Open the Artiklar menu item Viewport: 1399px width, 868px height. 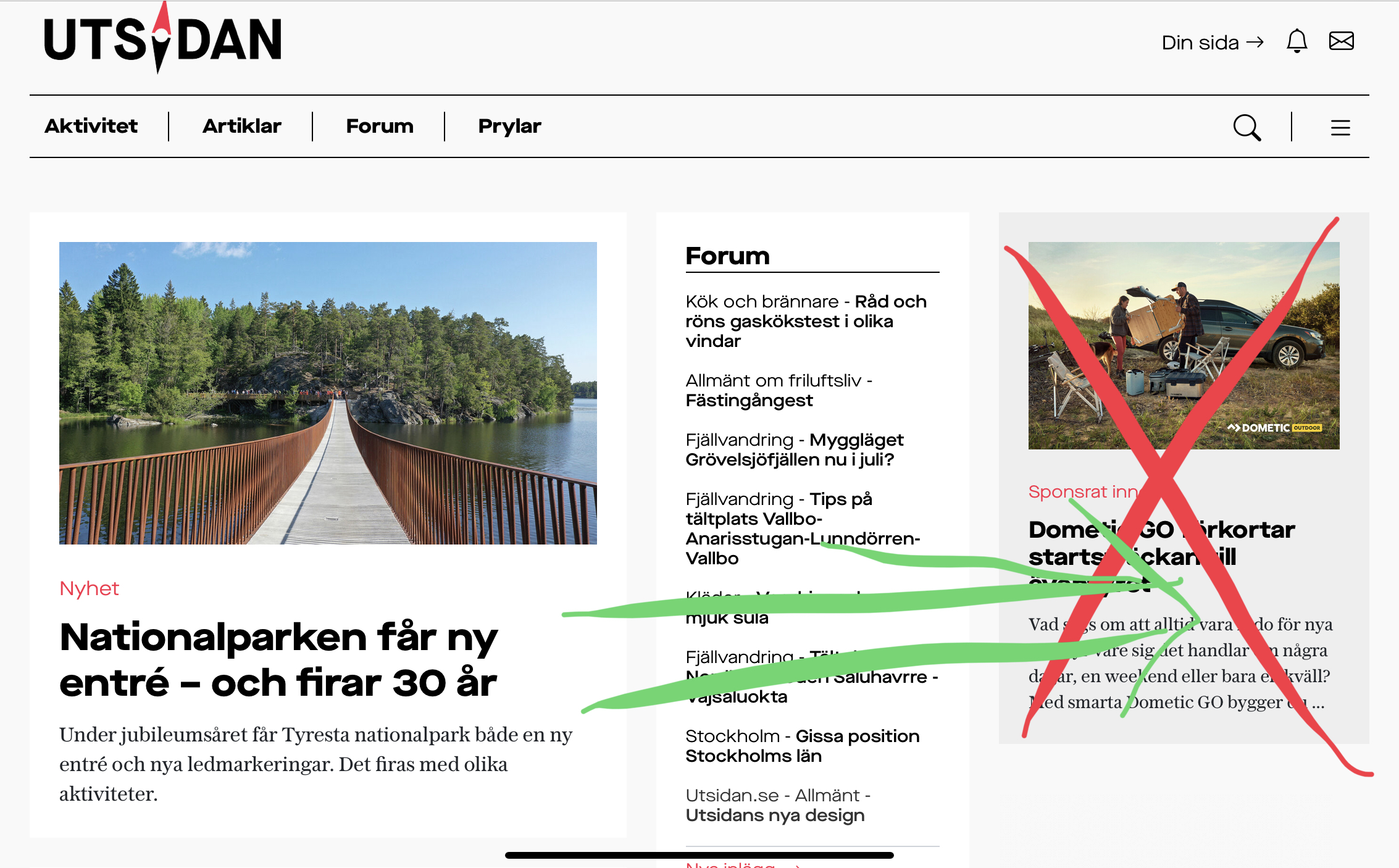(x=241, y=126)
